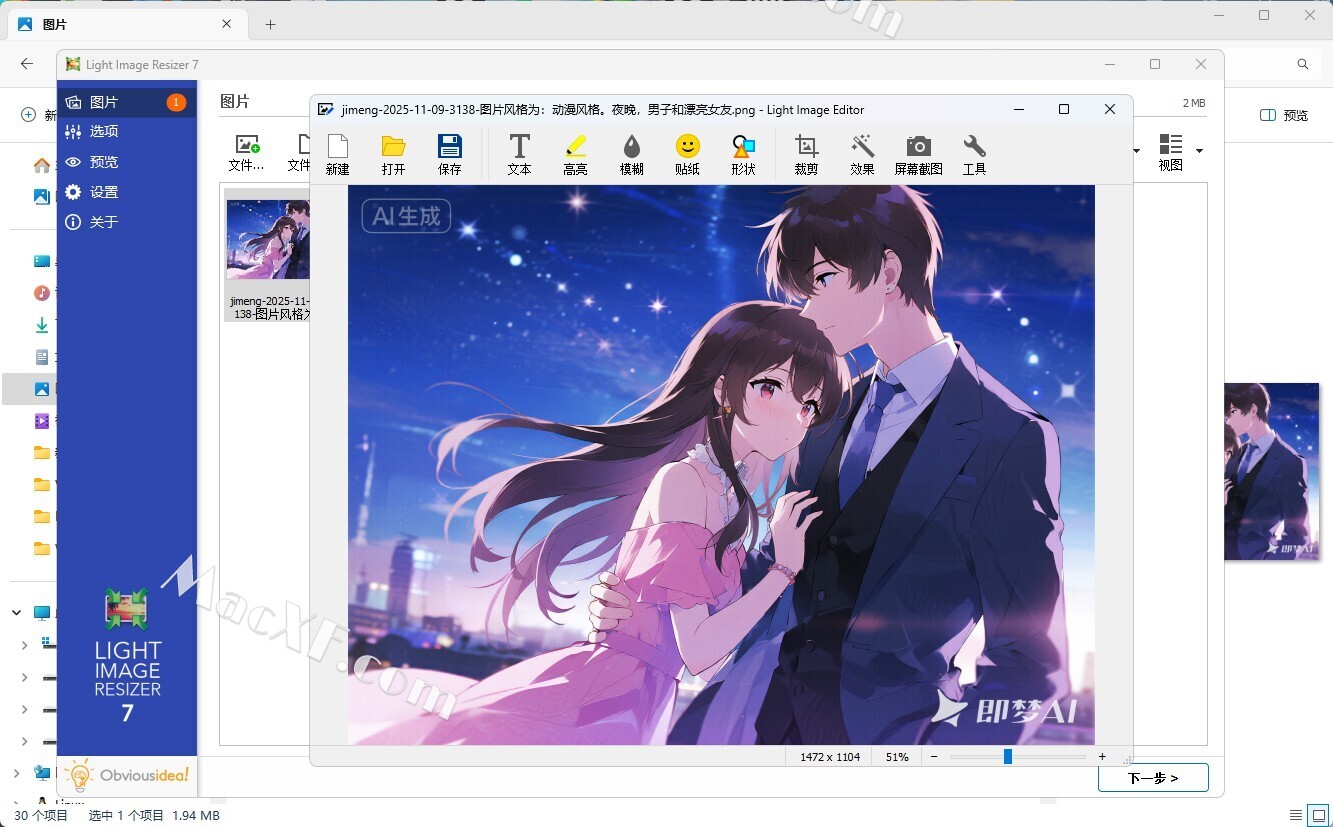
Task: Click the Screenshot camera icon
Action: [918, 155]
